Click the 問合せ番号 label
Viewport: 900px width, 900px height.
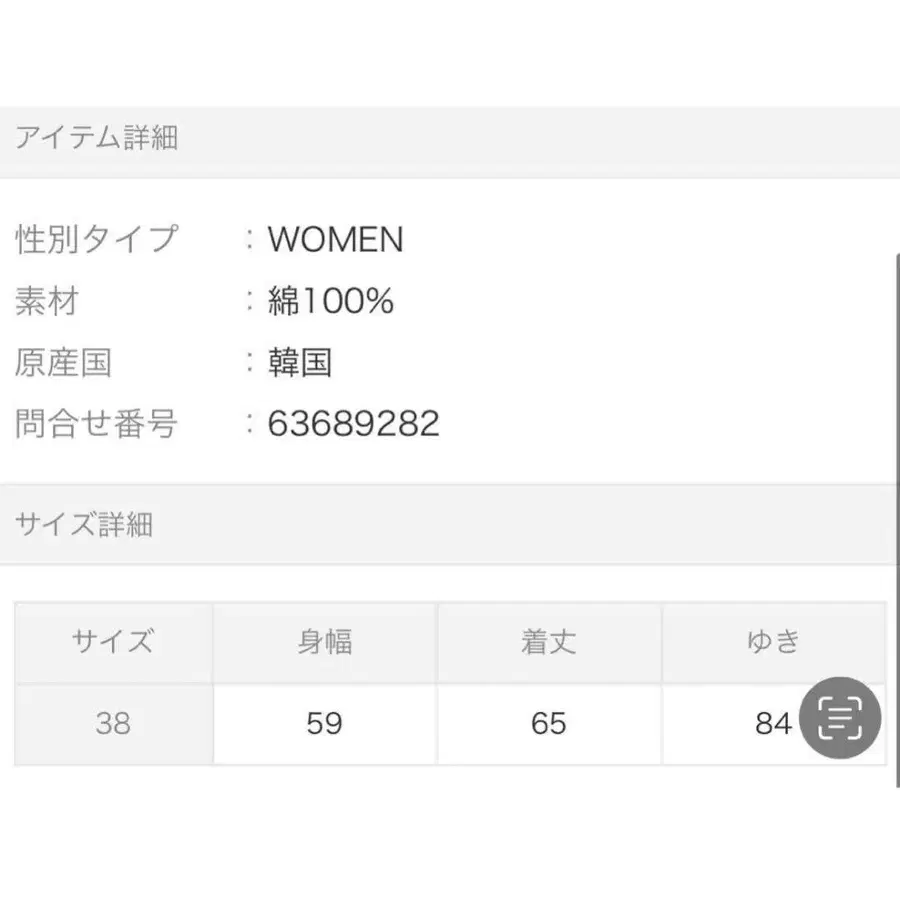click(x=96, y=424)
